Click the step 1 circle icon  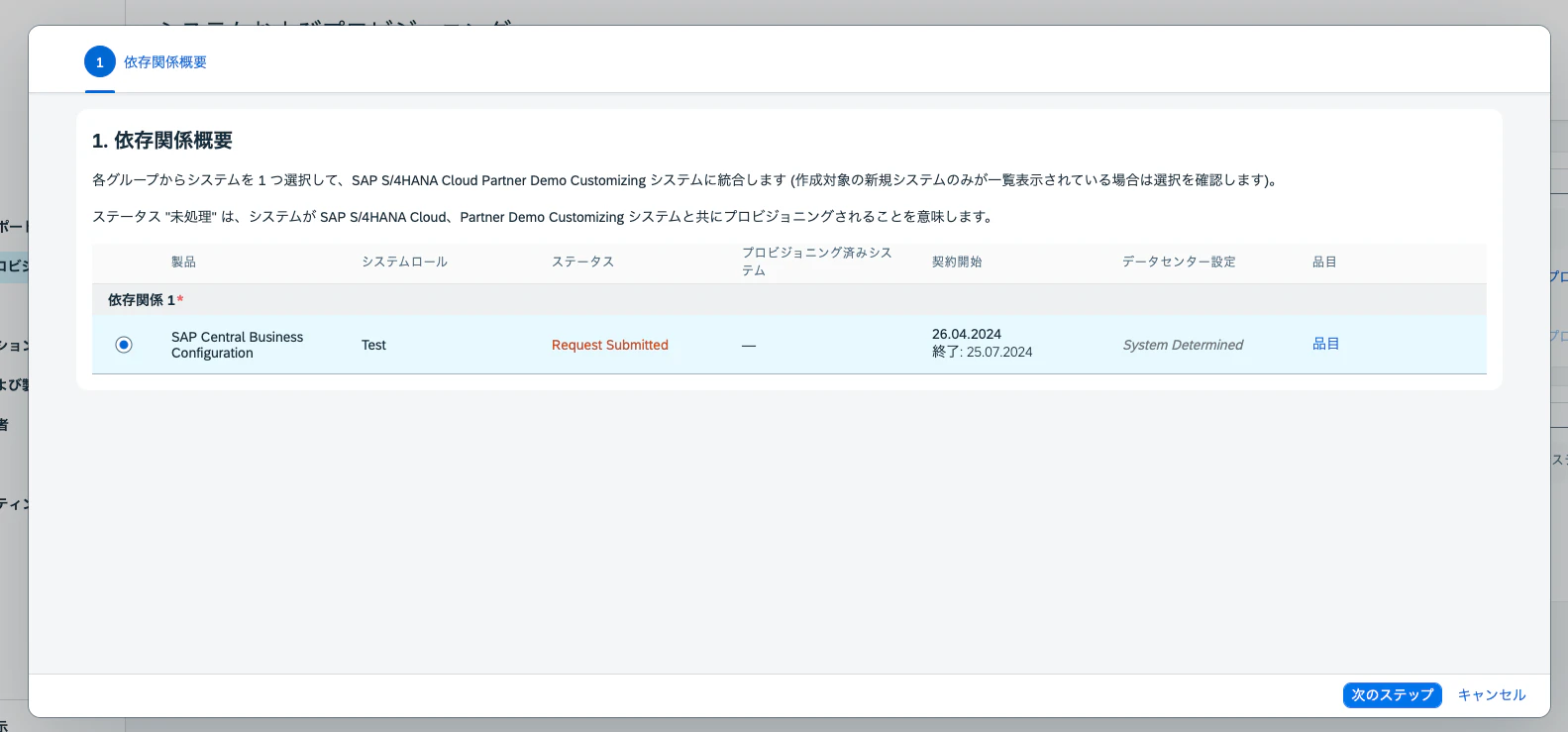pyautogui.click(x=99, y=62)
